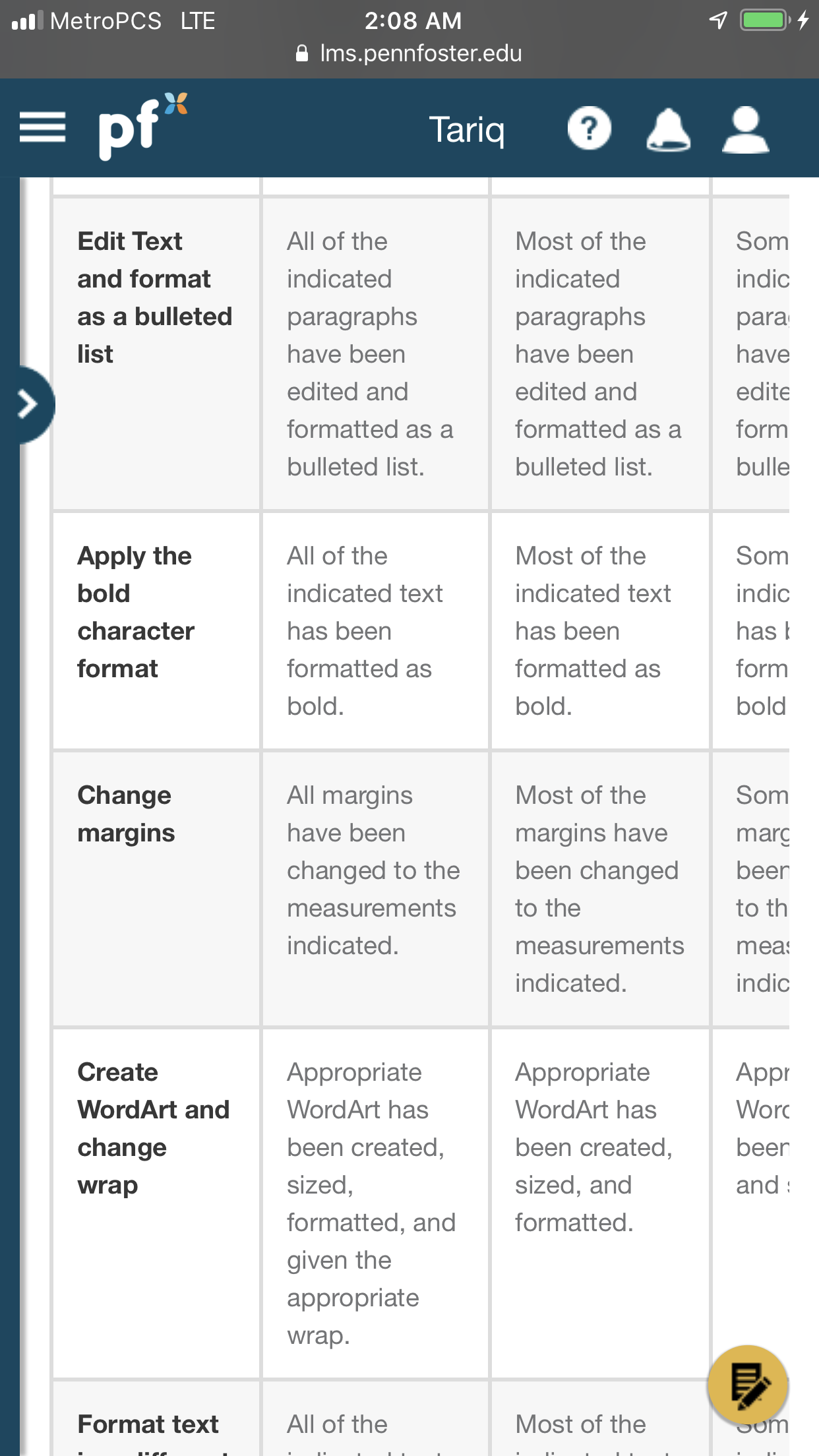Choose 'Most of the indicated text' bold rating
The height and width of the screenshot is (1456, 819).
pos(600,631)
